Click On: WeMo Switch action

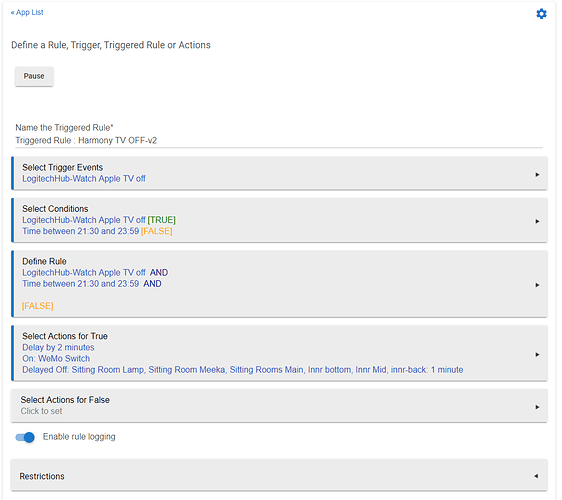56,358
